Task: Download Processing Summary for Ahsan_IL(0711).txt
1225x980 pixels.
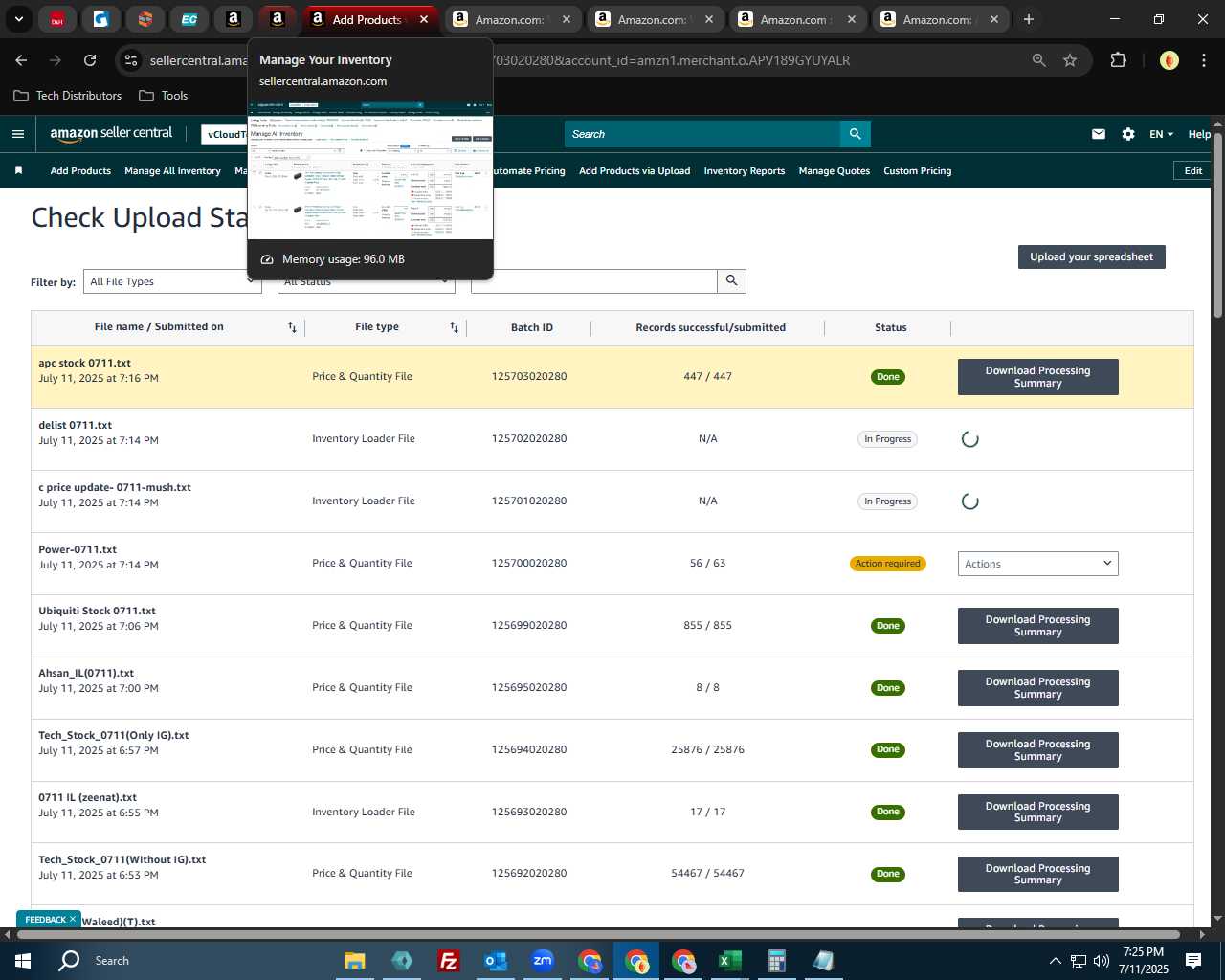Action: tap(1037, 688)
